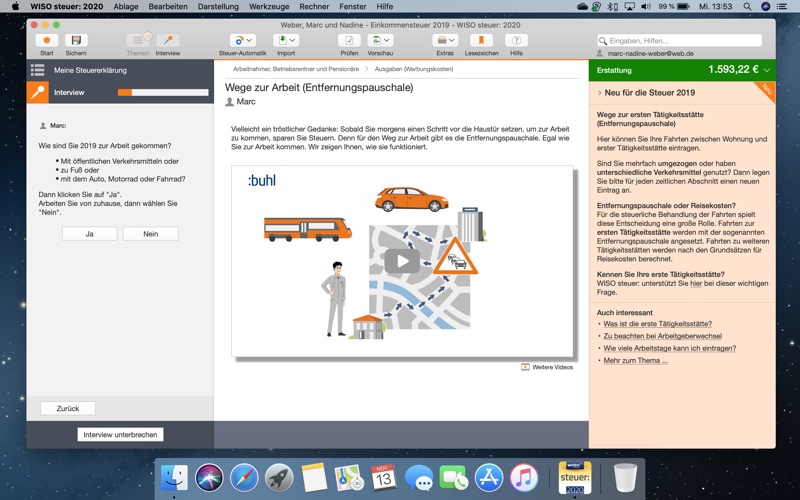Click the Zurück button
The height and width of the screenshot is (500, 800).
[68, 409]
